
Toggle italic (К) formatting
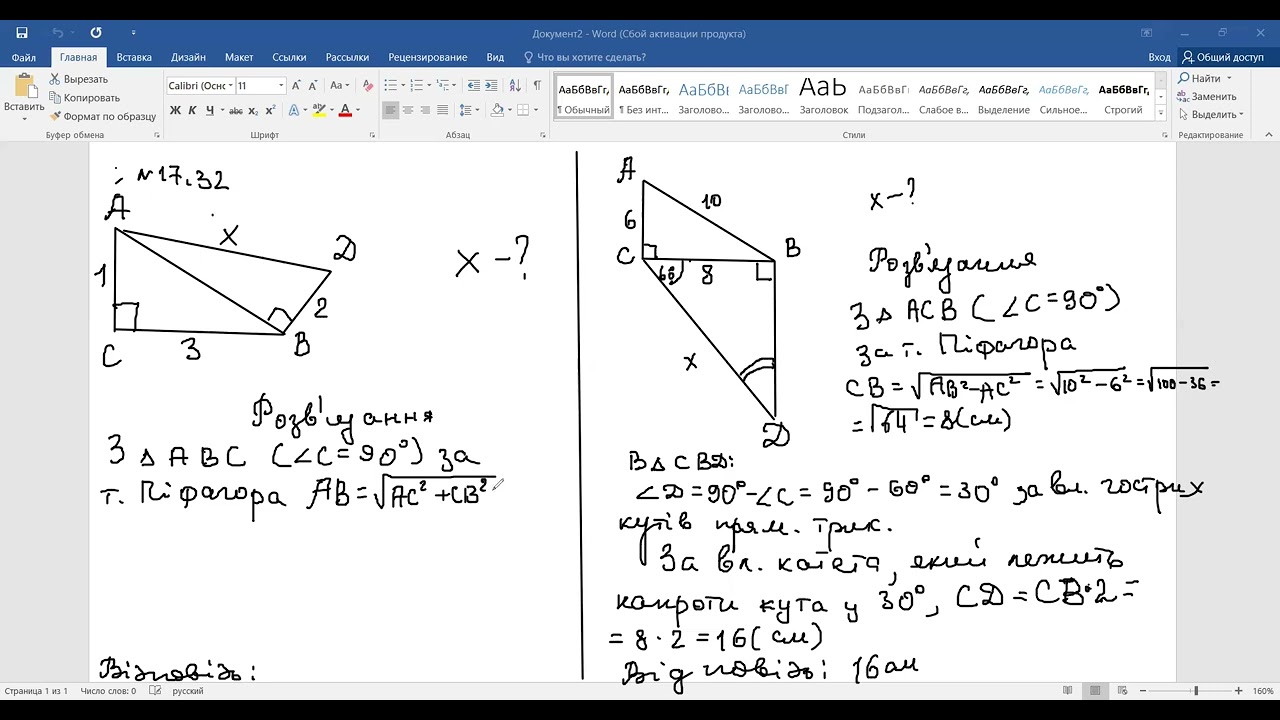point(192,110)
